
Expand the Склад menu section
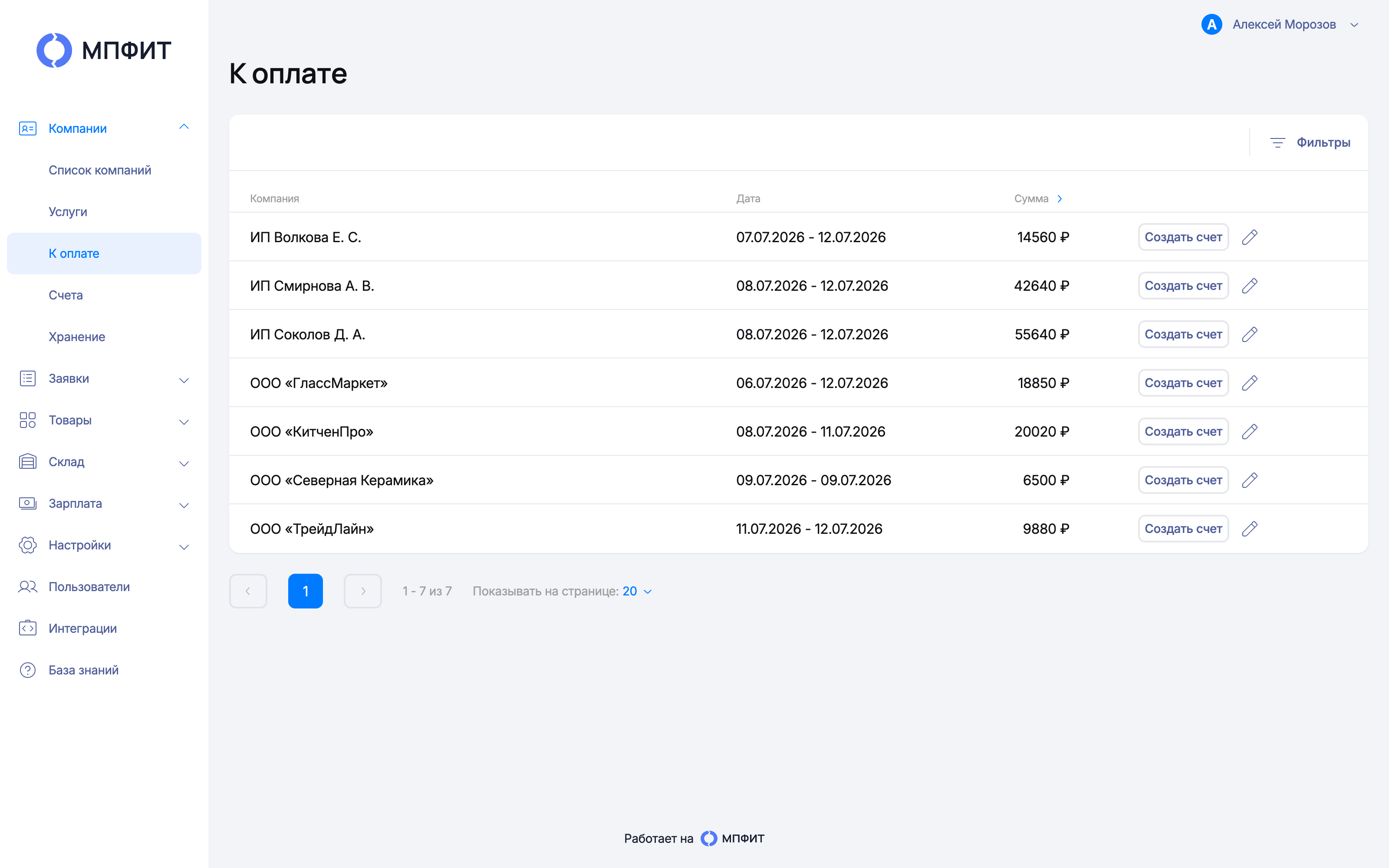(184, 463)
